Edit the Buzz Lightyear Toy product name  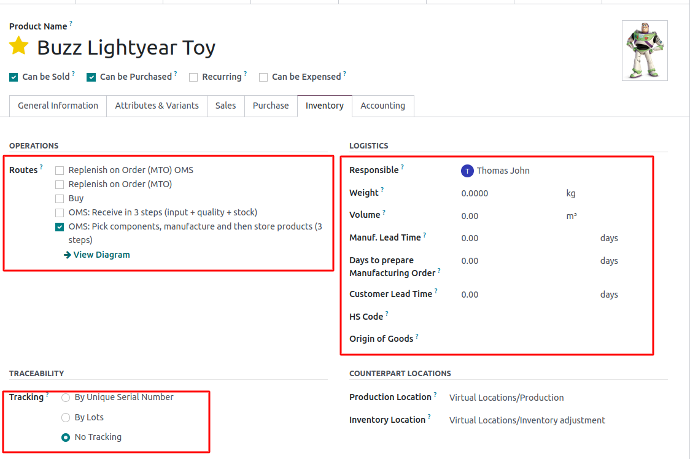pos(126,48)
